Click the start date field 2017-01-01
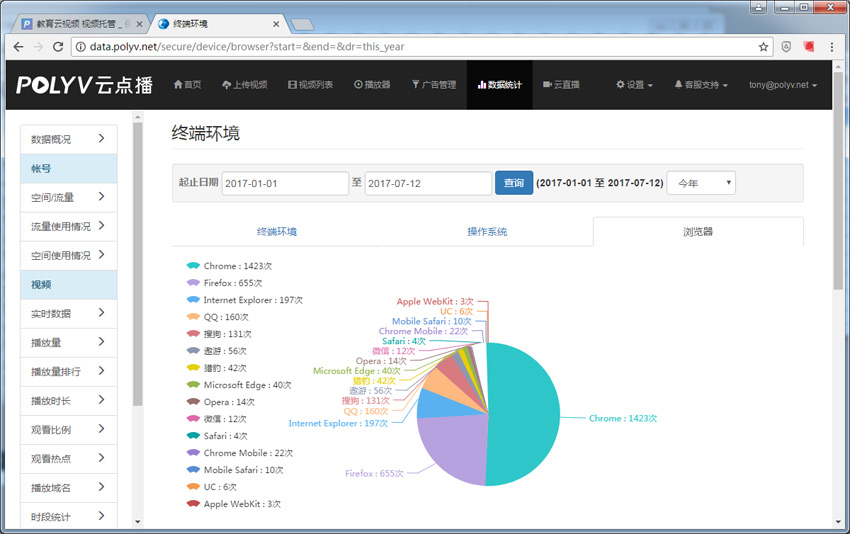Screen dimensions: 850x534 point(285,183)
